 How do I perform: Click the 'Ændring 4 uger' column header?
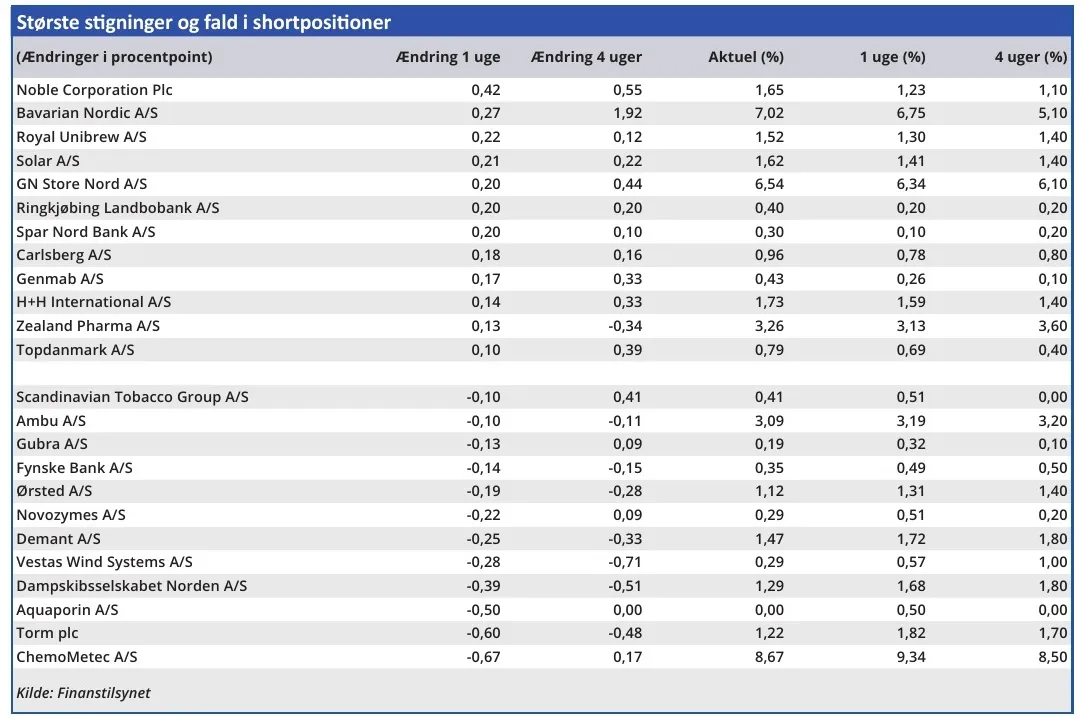[x=587, y=57]
